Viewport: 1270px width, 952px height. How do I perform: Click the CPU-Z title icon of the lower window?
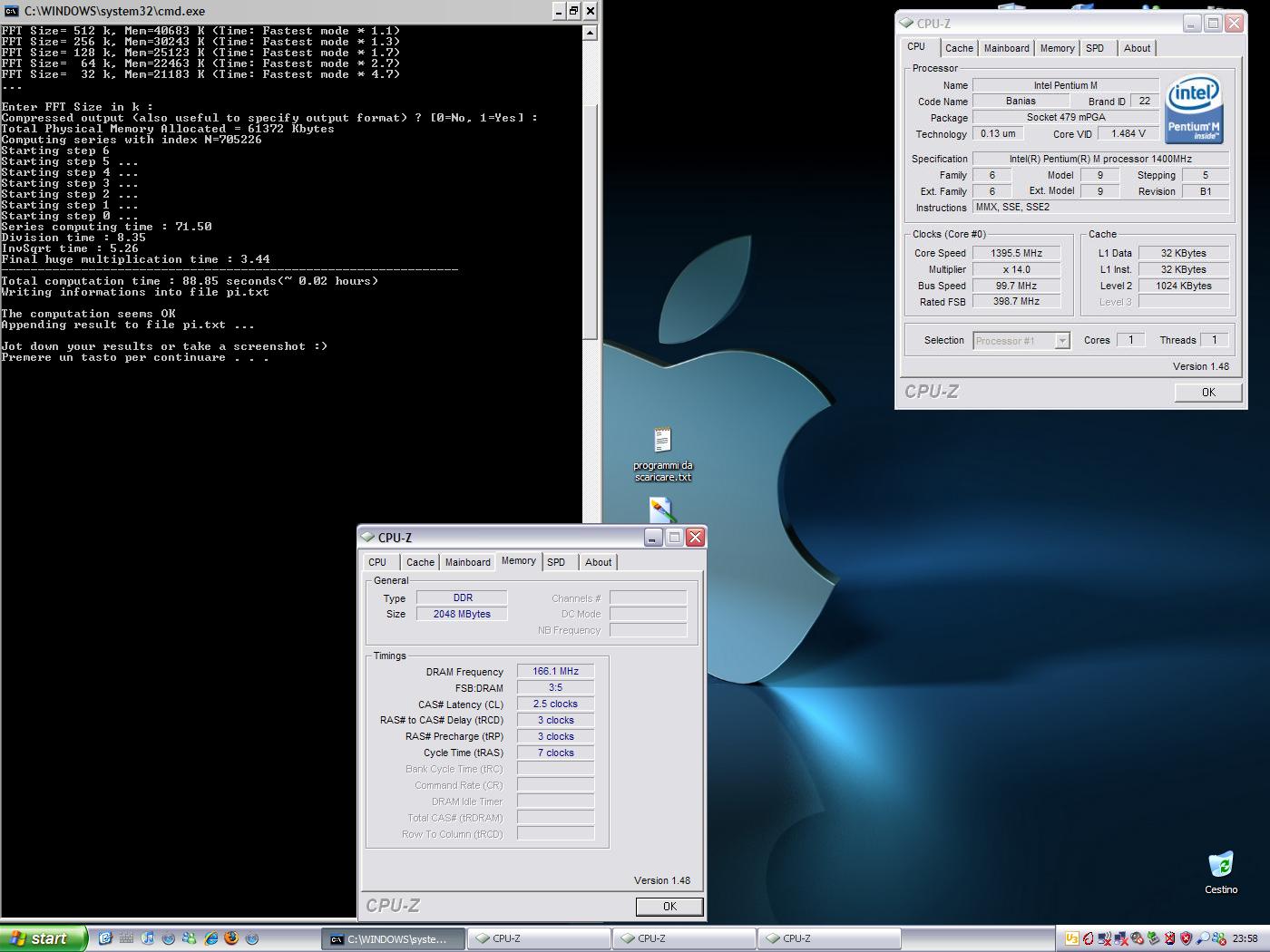click(x=368, y=538)
